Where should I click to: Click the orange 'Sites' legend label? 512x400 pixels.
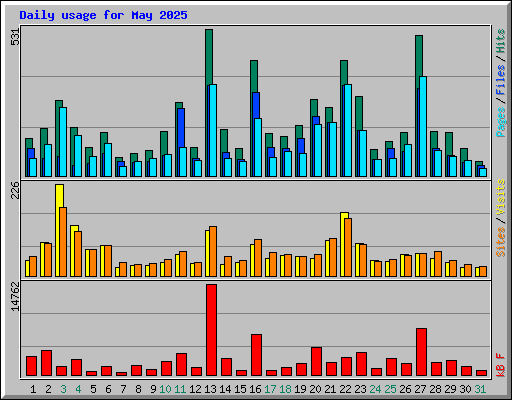tap(500, 242)
